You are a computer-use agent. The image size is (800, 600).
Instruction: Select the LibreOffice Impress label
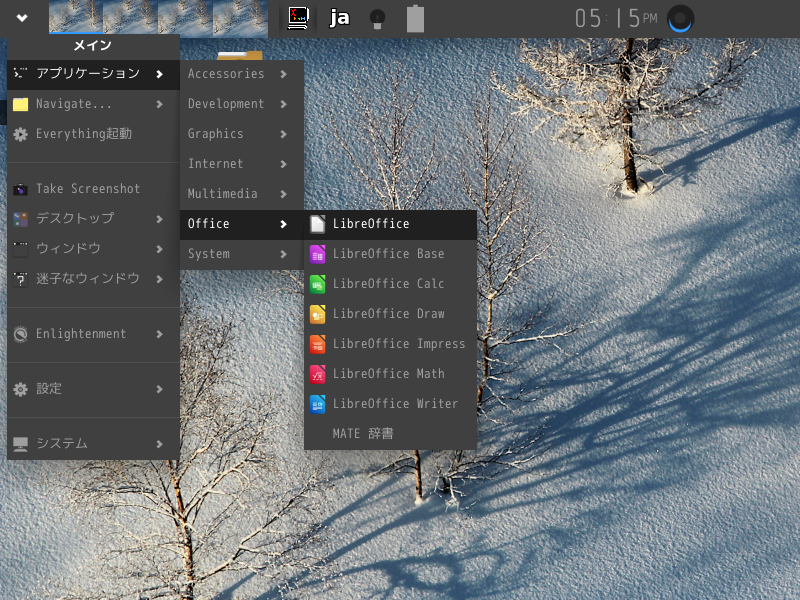399,344
